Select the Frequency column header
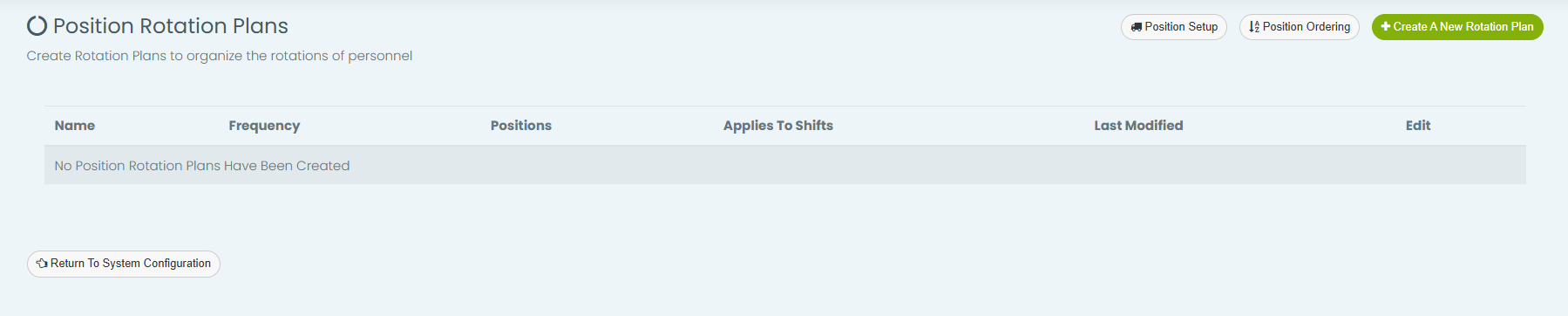The width and height of the screenshot is (1568, 316). pyautogui.click(x=264, y=126)
